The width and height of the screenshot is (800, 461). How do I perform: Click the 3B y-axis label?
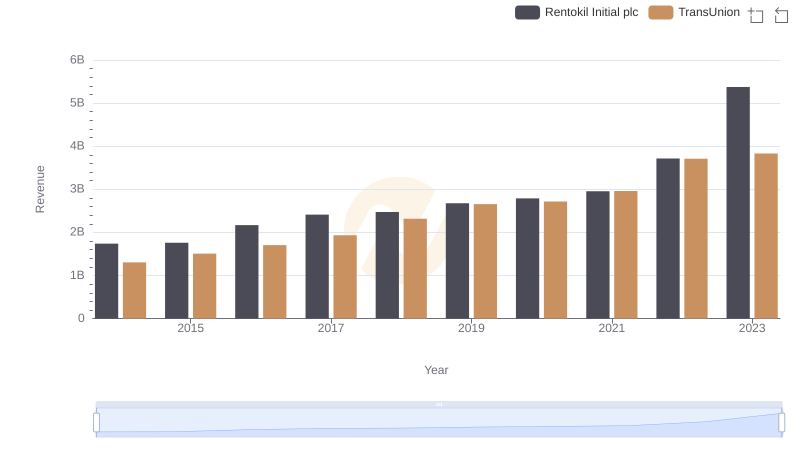pos(77,189)
